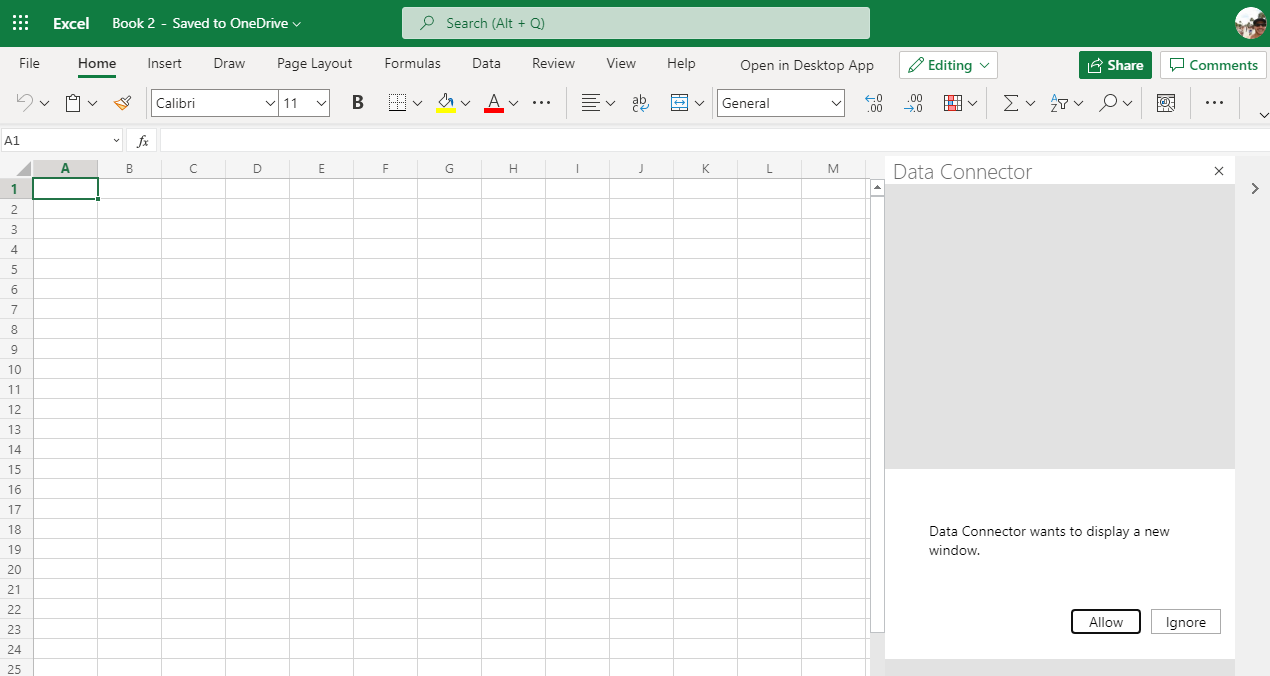Click the AutoSum icon
The image size is (1270, 676).
pyautogui.click(x=1012, y=103)
